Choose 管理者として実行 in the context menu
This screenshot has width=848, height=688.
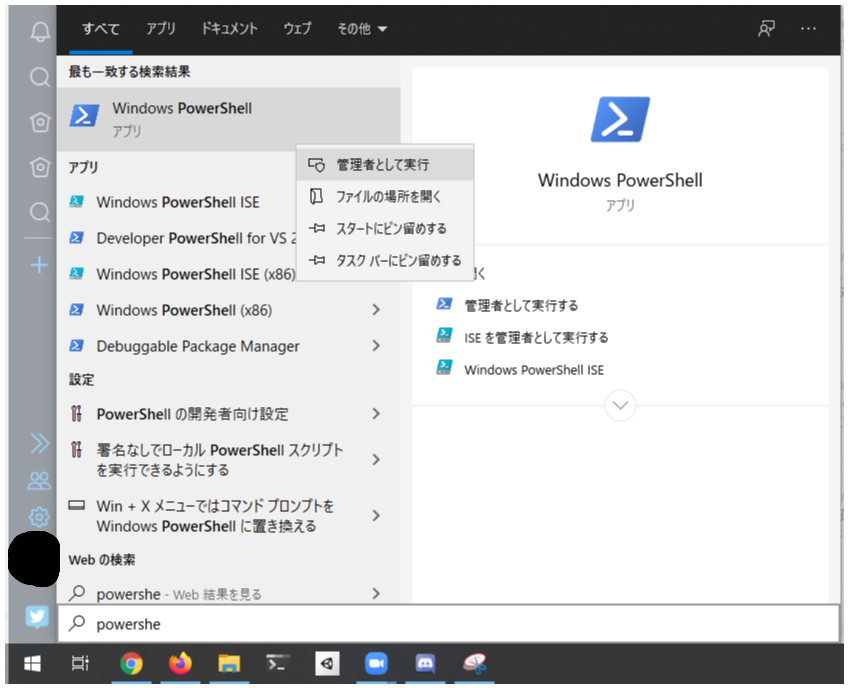pos(385,164)
